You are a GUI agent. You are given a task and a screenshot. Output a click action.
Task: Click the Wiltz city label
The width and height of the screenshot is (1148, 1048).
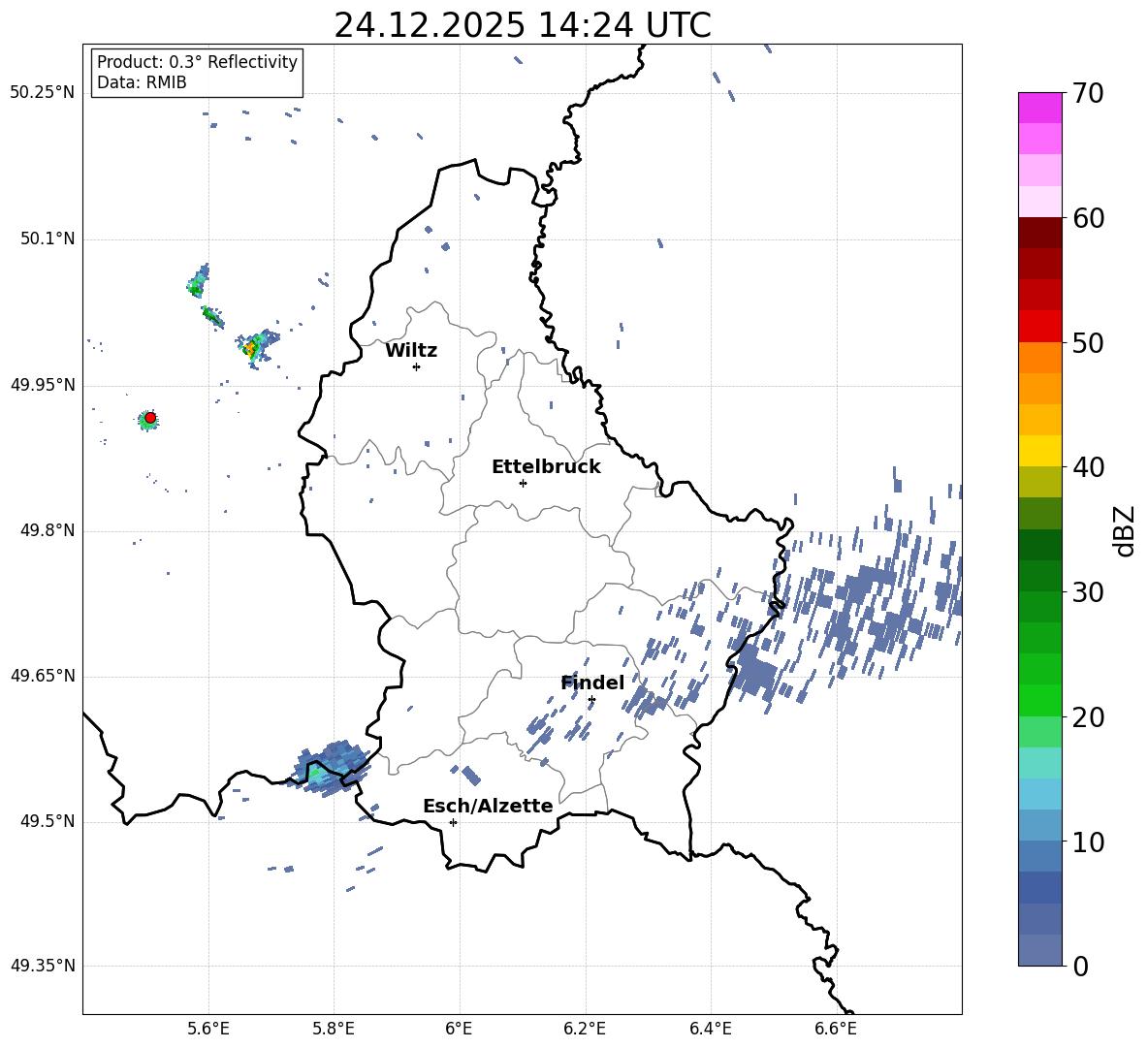411,351
